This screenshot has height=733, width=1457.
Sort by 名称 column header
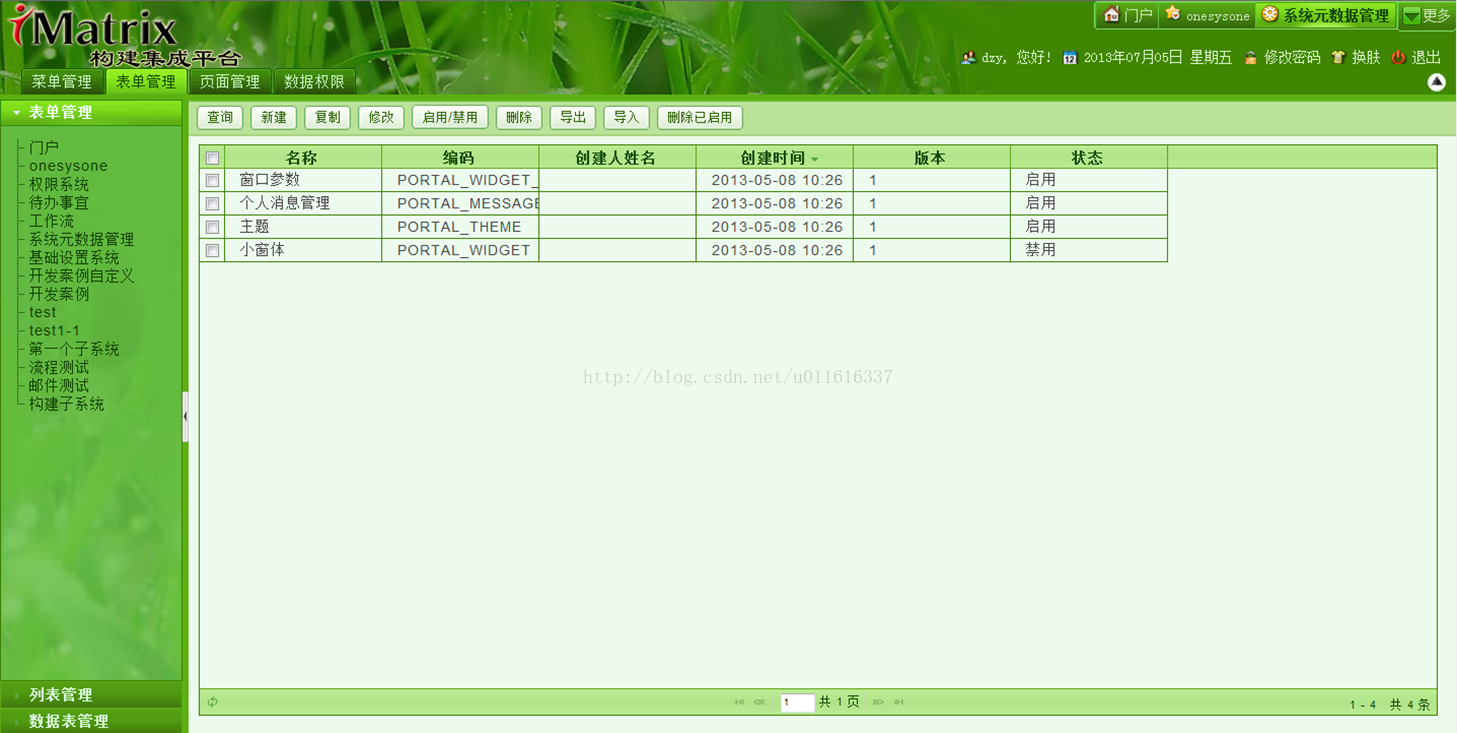click(302, 158)
